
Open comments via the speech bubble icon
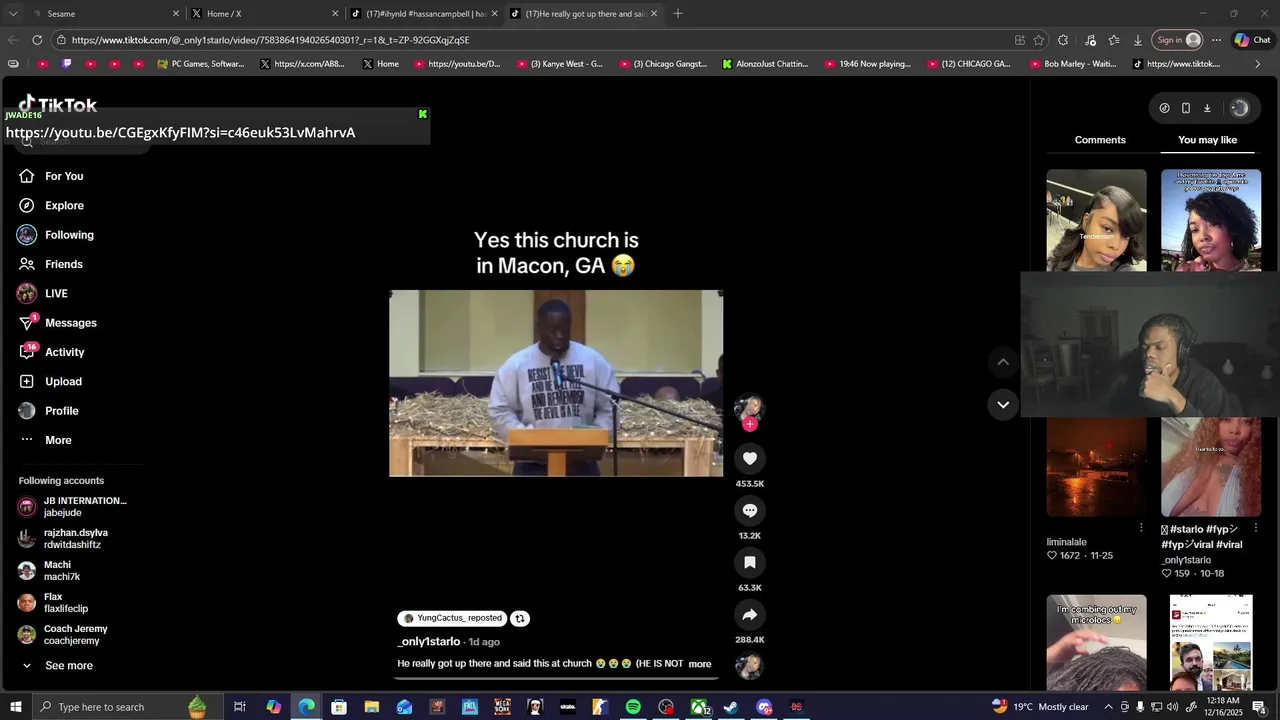coord(749,510)
